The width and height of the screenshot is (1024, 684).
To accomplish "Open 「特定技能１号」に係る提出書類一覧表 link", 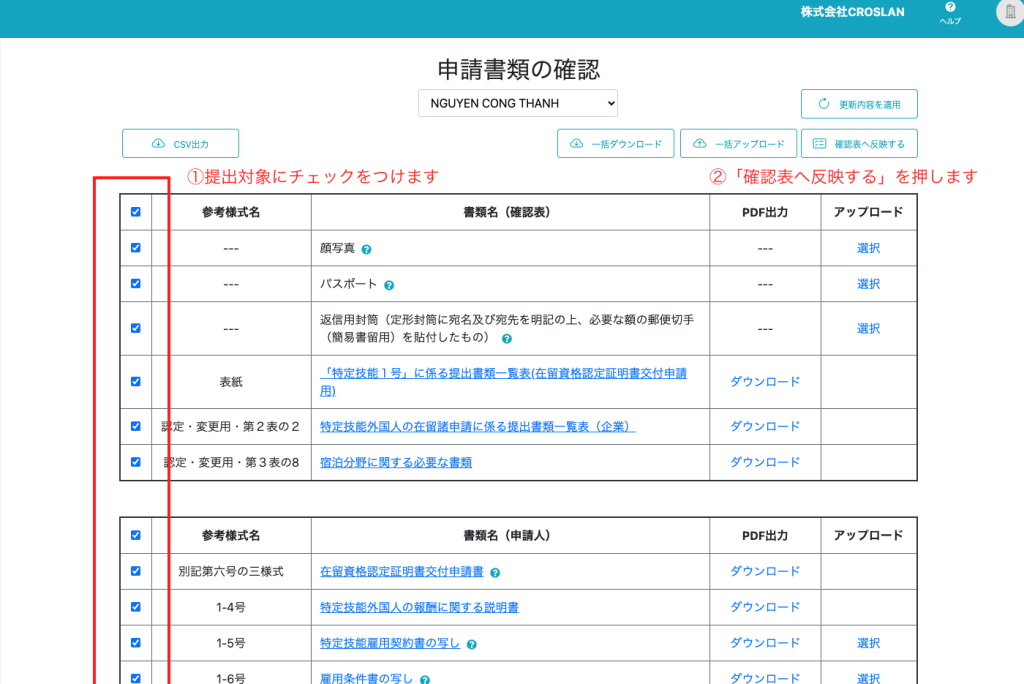I will pos(504,382).
